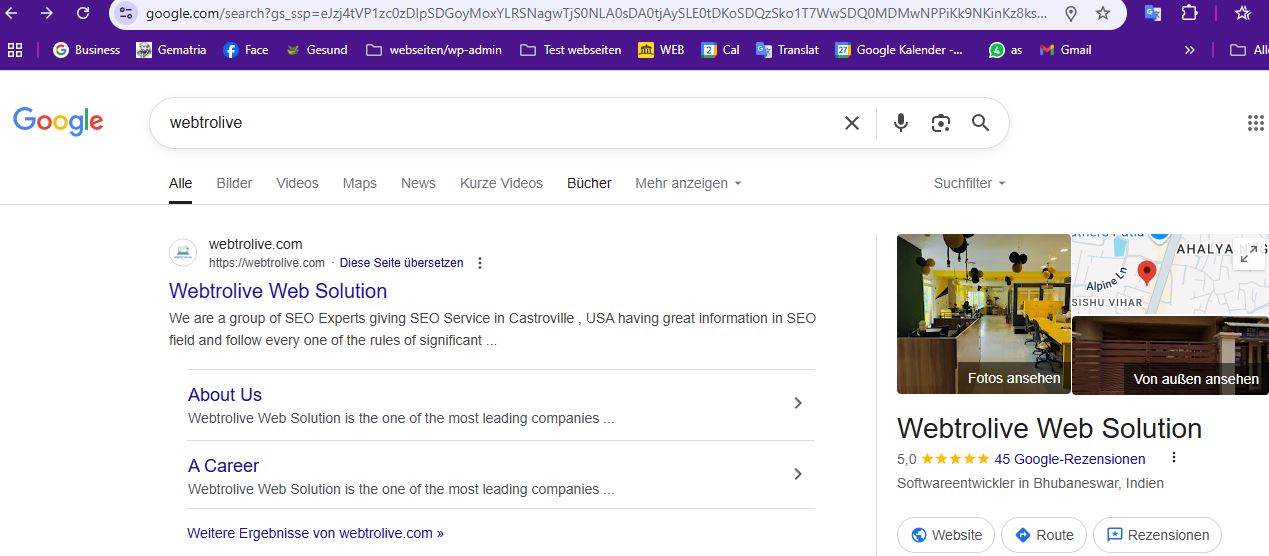Switch to the Bilder tab
Viewport: 1269px width, 556px height.
pyautogui.click(x=234, y=183)
